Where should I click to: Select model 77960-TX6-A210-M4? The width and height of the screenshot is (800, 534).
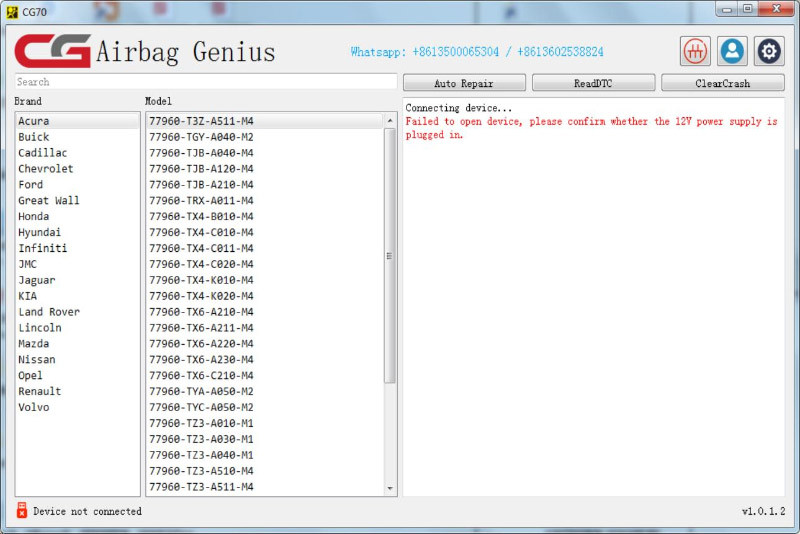pyautogui.click(x=265, y=312)
